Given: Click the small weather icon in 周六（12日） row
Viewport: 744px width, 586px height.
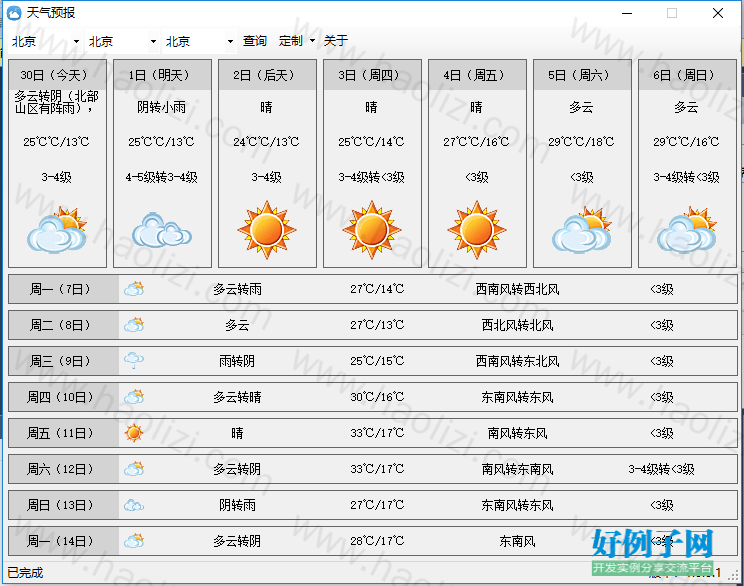Looking at the screenshot, I should (x=134, y=469).
